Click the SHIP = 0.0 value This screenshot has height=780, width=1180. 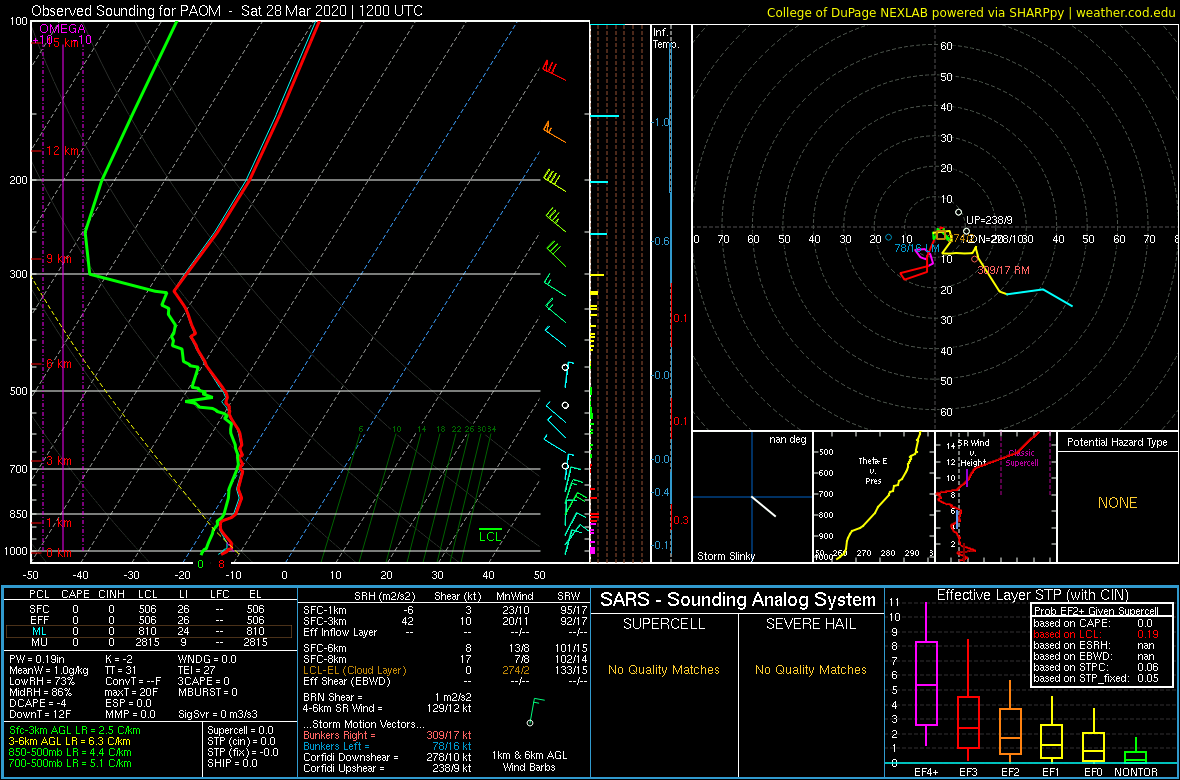(x=232, y=762)
